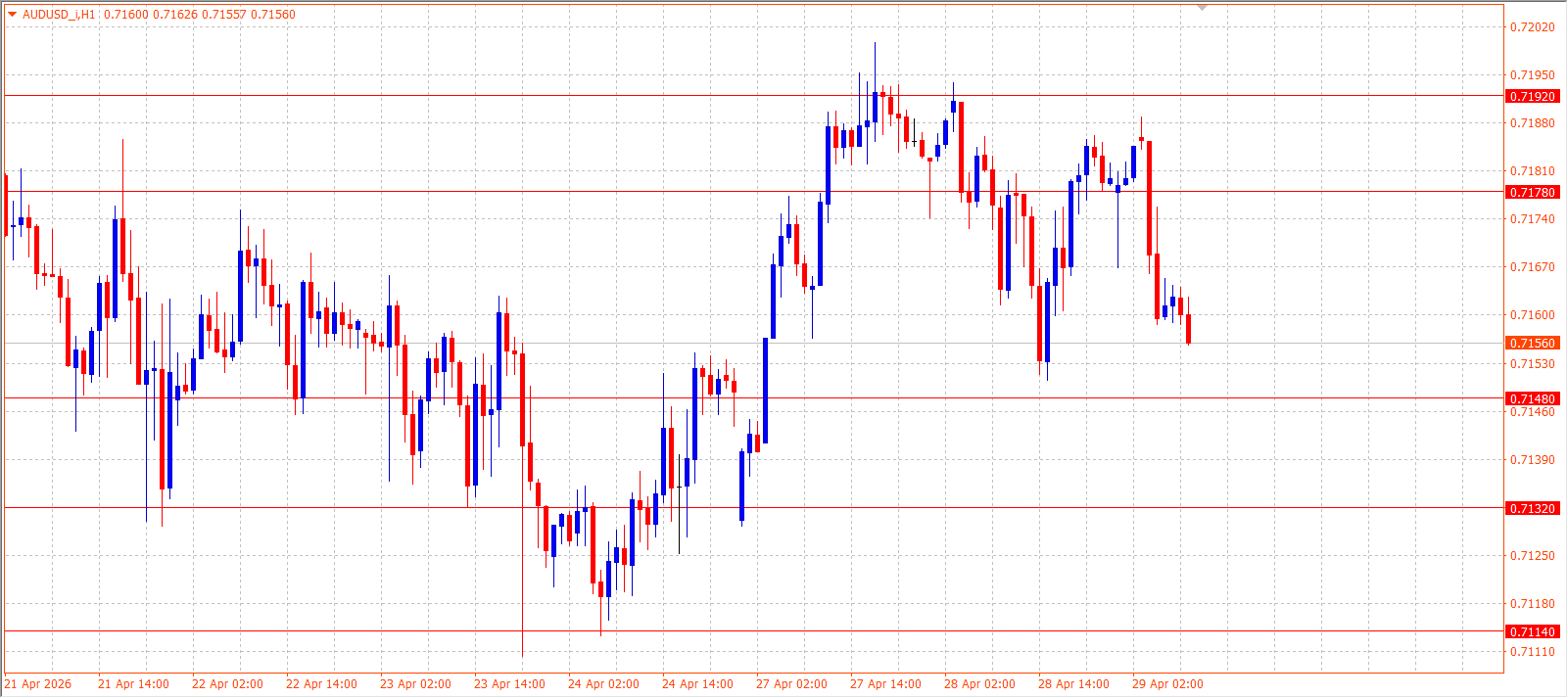1568x698 pixels.
Task: Click the 28 Apr 14:00 time label
Action: 1073,684
